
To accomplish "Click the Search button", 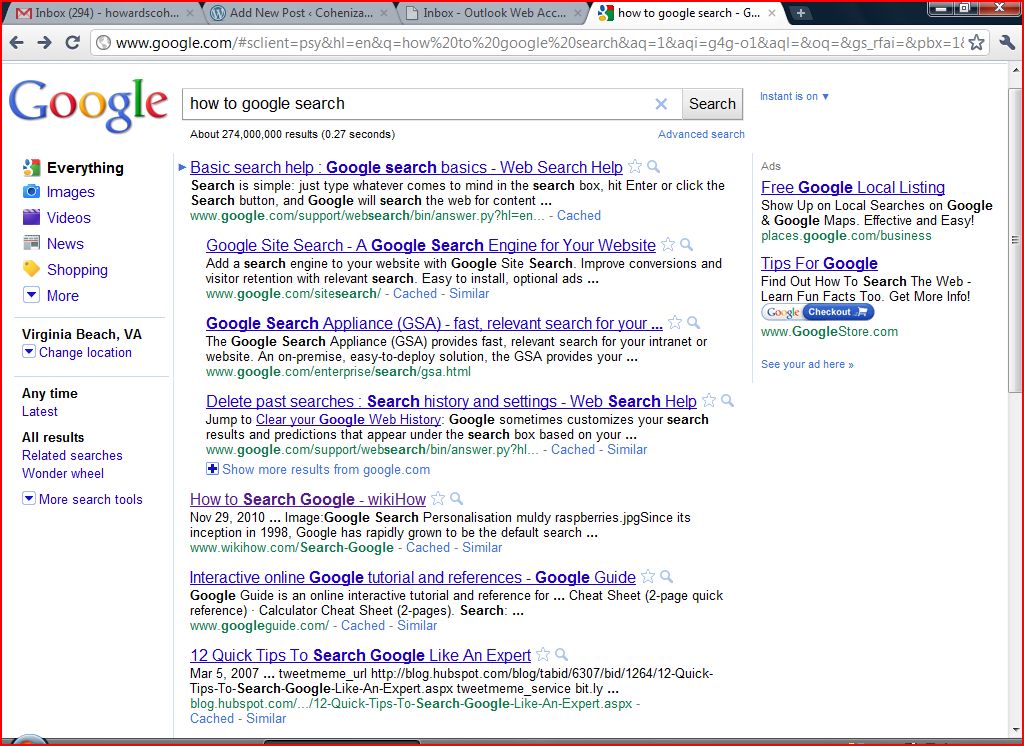I will (x=712, y=104).
